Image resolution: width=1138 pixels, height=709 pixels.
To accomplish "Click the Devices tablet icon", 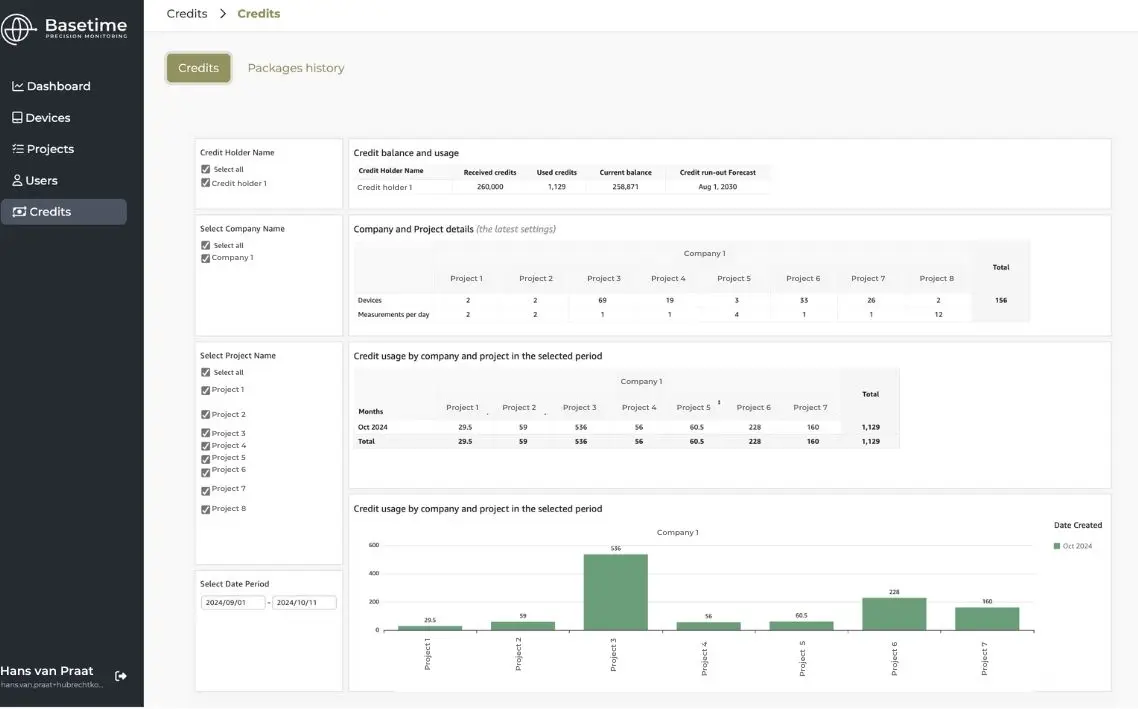I will pos(17,118).
